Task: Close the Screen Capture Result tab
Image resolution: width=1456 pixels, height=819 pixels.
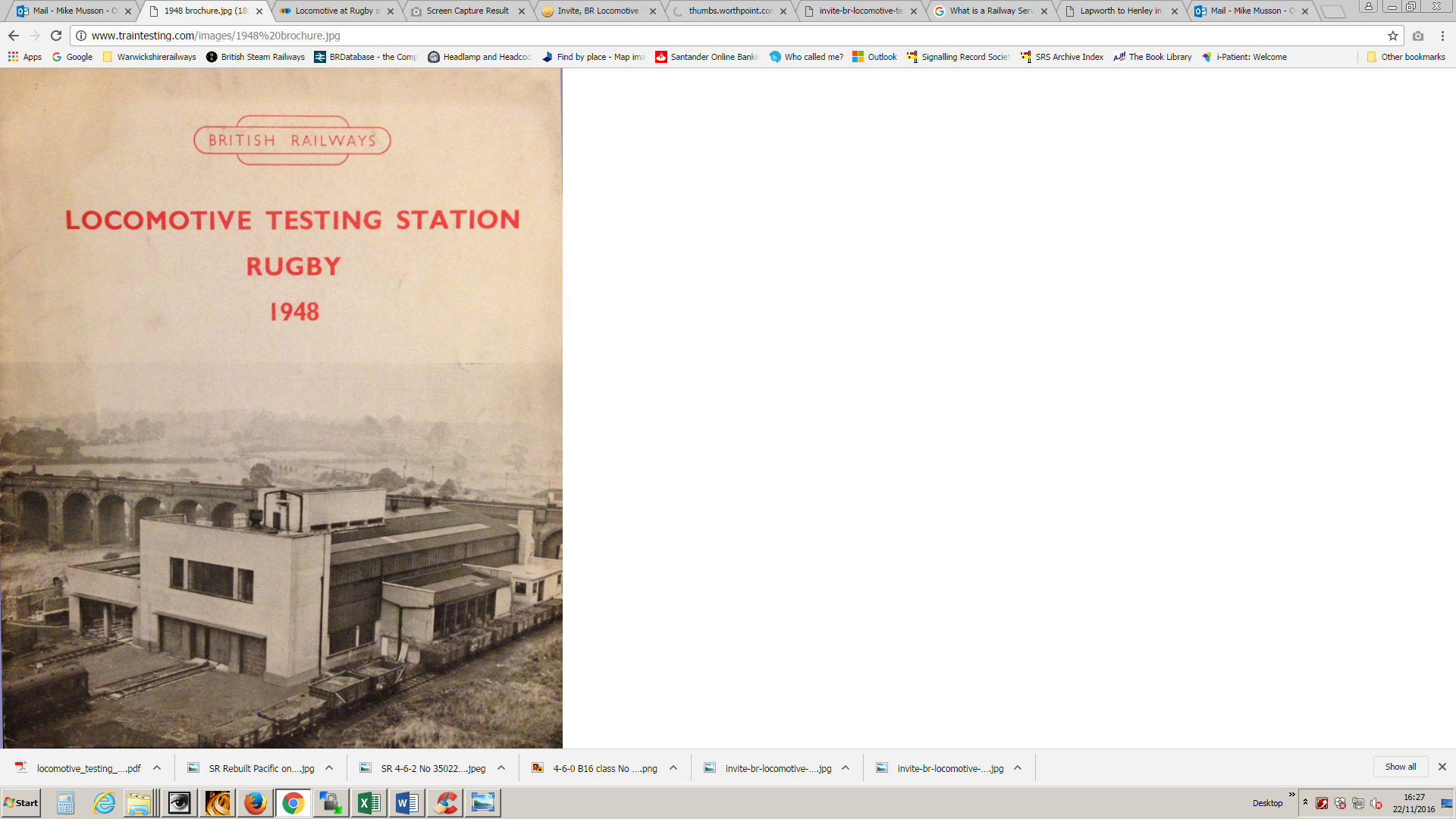Action: (522, 11)
